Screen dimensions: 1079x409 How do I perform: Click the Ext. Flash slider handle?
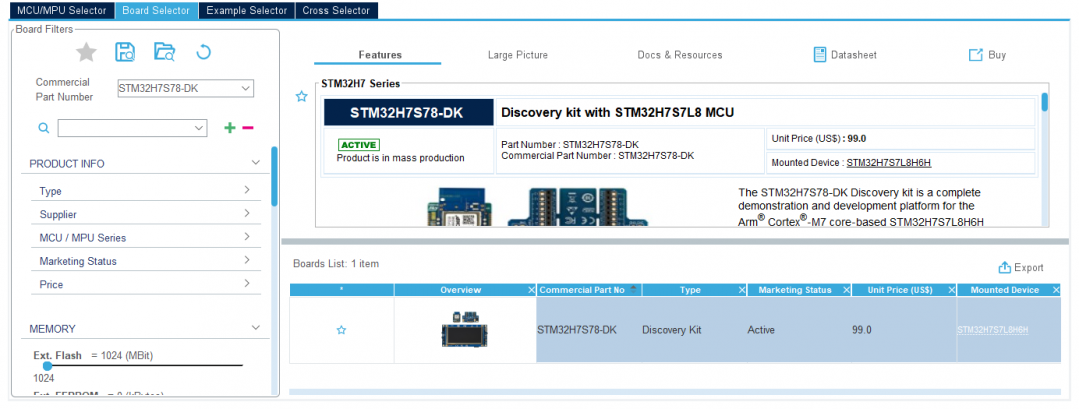(47, 366)
